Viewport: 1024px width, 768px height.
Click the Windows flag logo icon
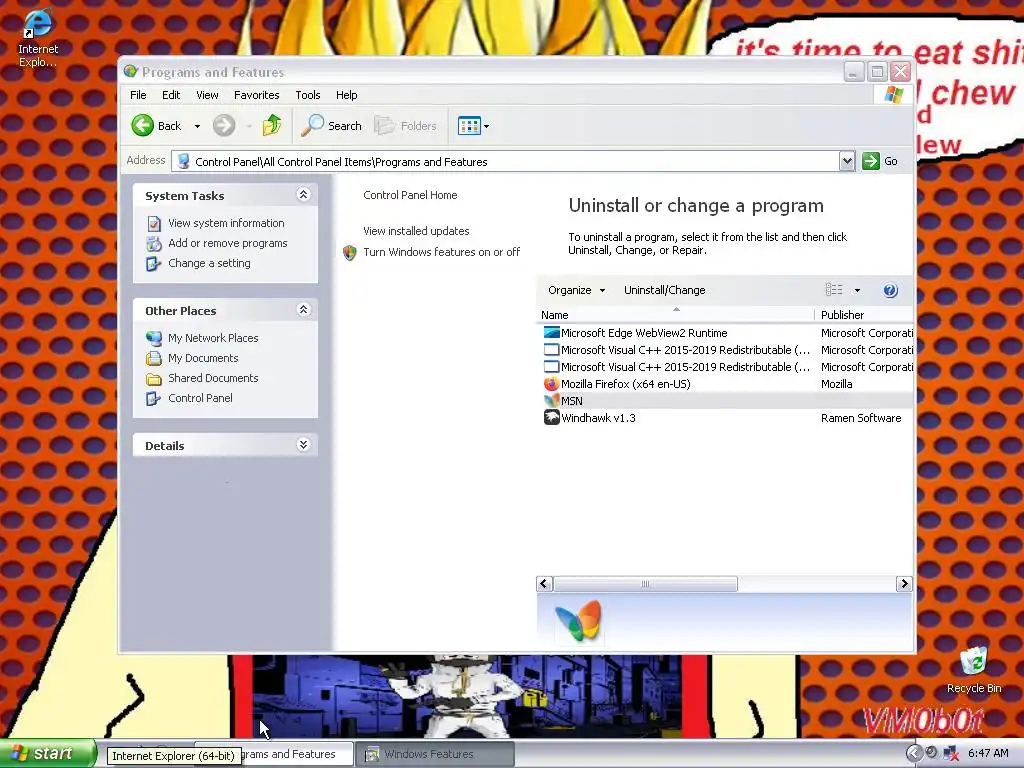tap(894, 95)
